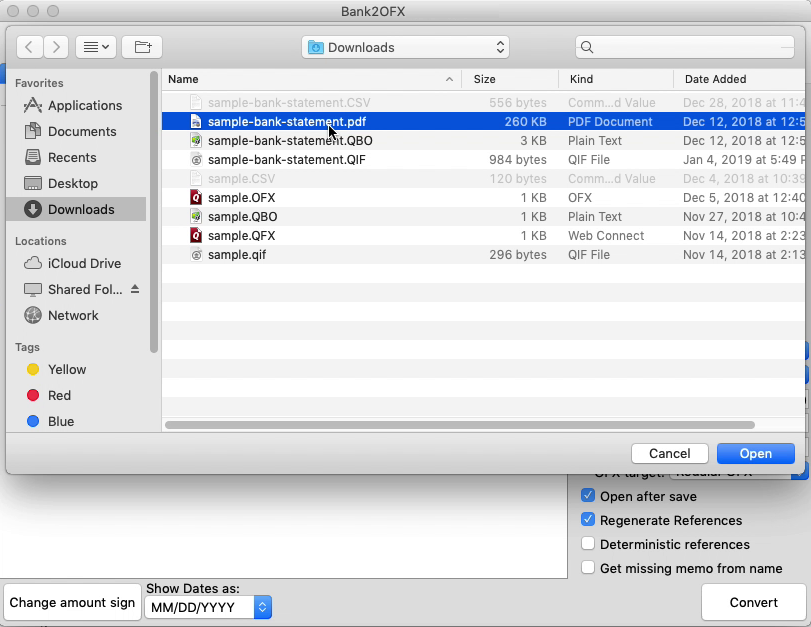Click the iCloud Drive cloud icon

point(33,263)
